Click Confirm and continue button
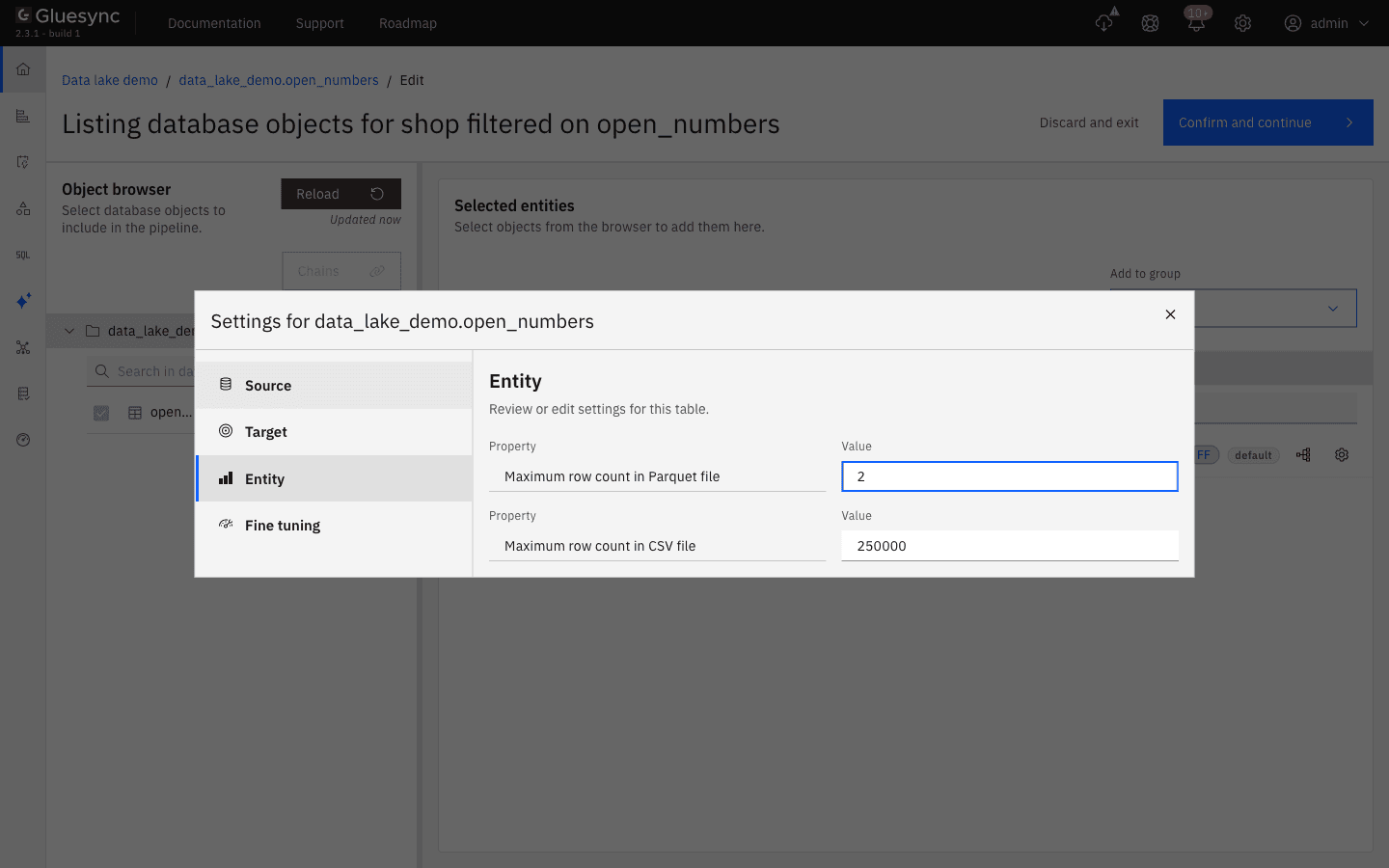 [1267, 122]
